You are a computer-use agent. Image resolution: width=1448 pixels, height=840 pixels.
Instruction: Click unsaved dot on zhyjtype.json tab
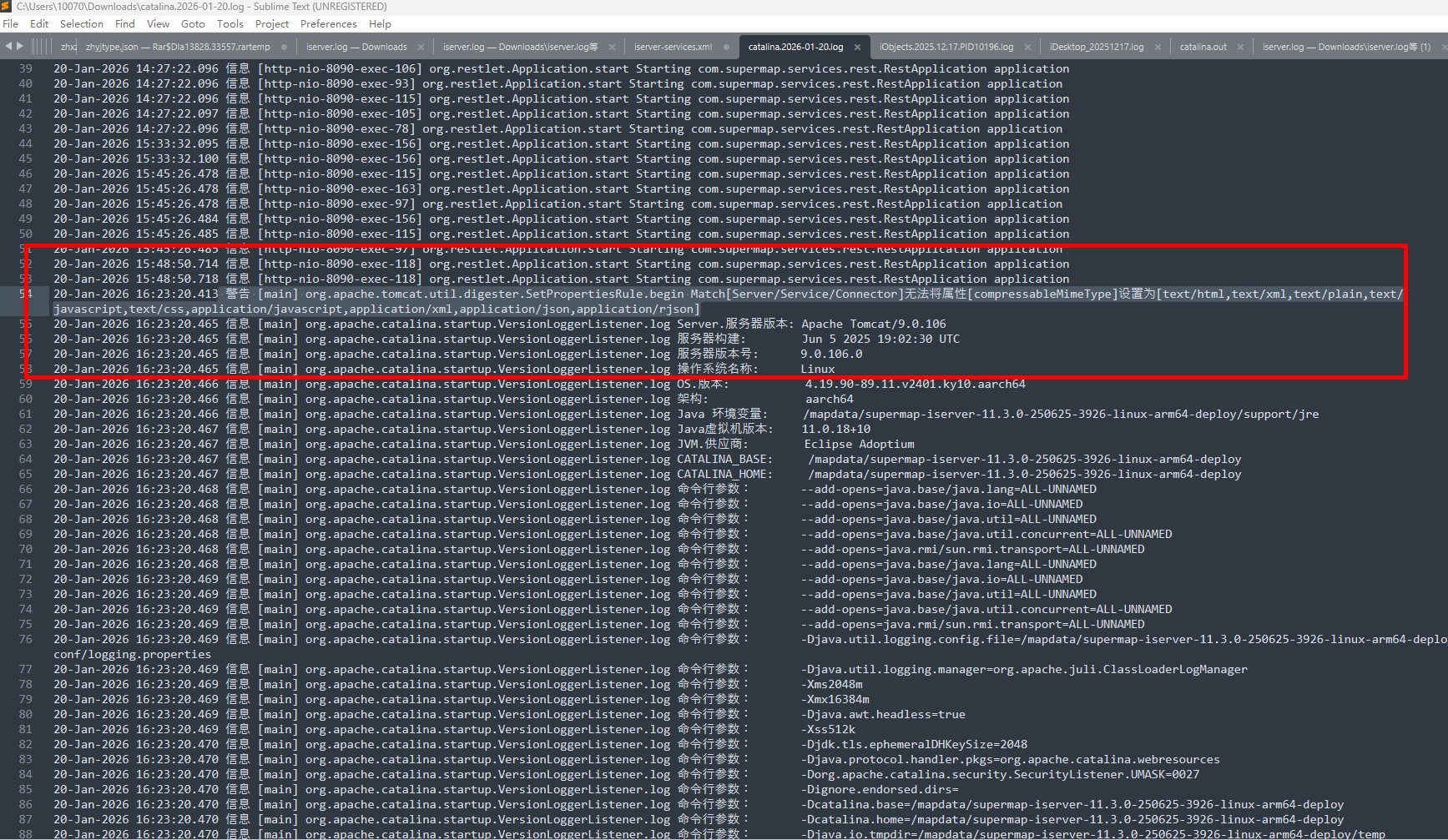coord(285,48)
